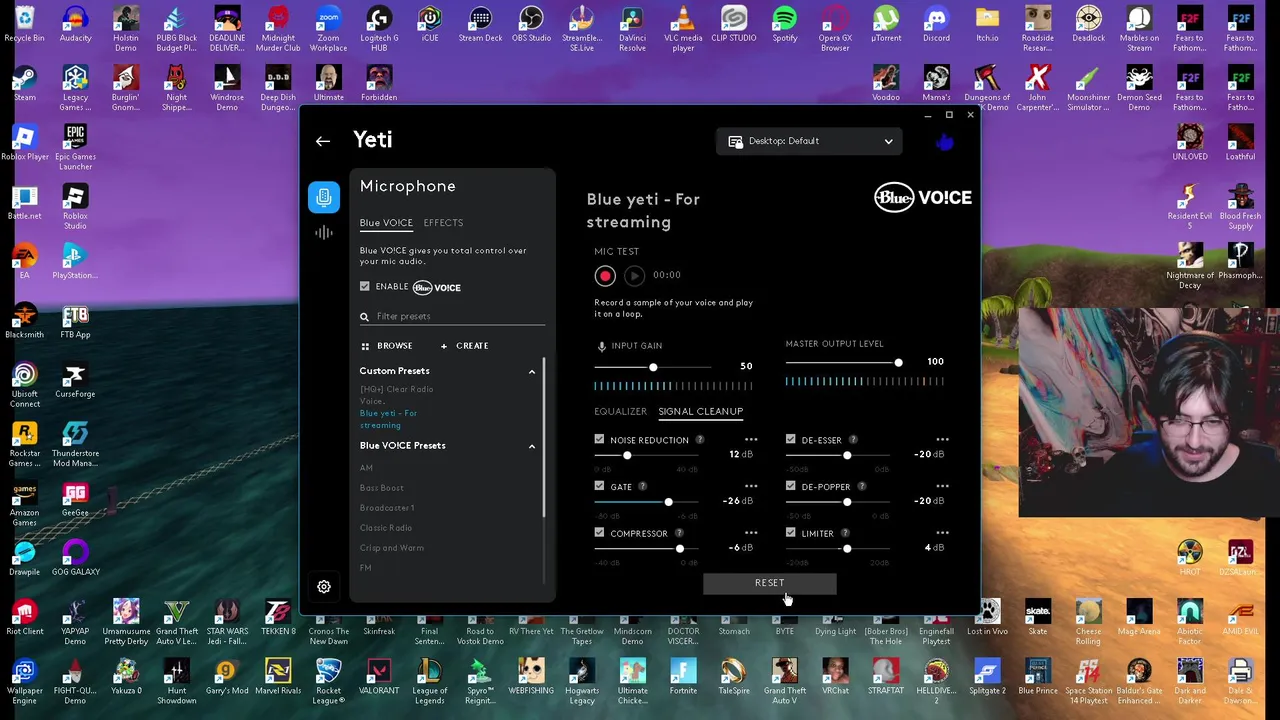
Task: Toggle Noise Reduction checkbox
Action: (x=599, y=440)
